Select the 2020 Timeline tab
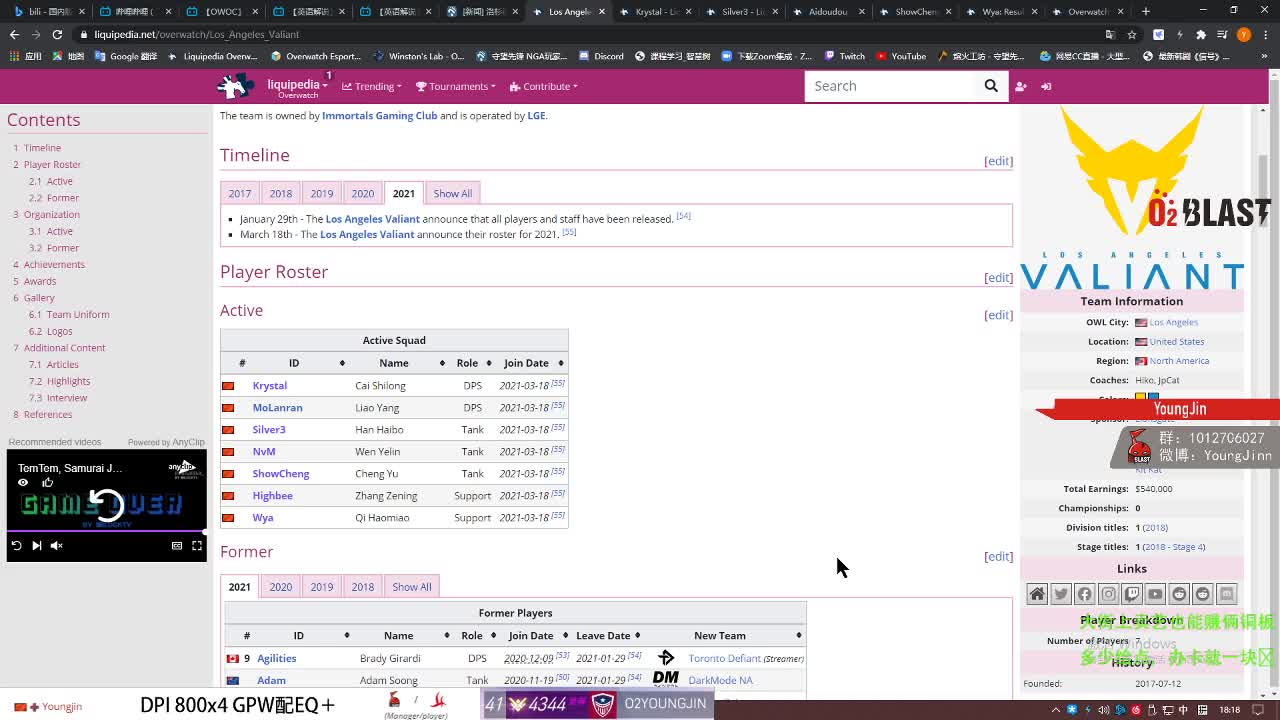This screenshot has height=720, width=1280. click(363, 193)
